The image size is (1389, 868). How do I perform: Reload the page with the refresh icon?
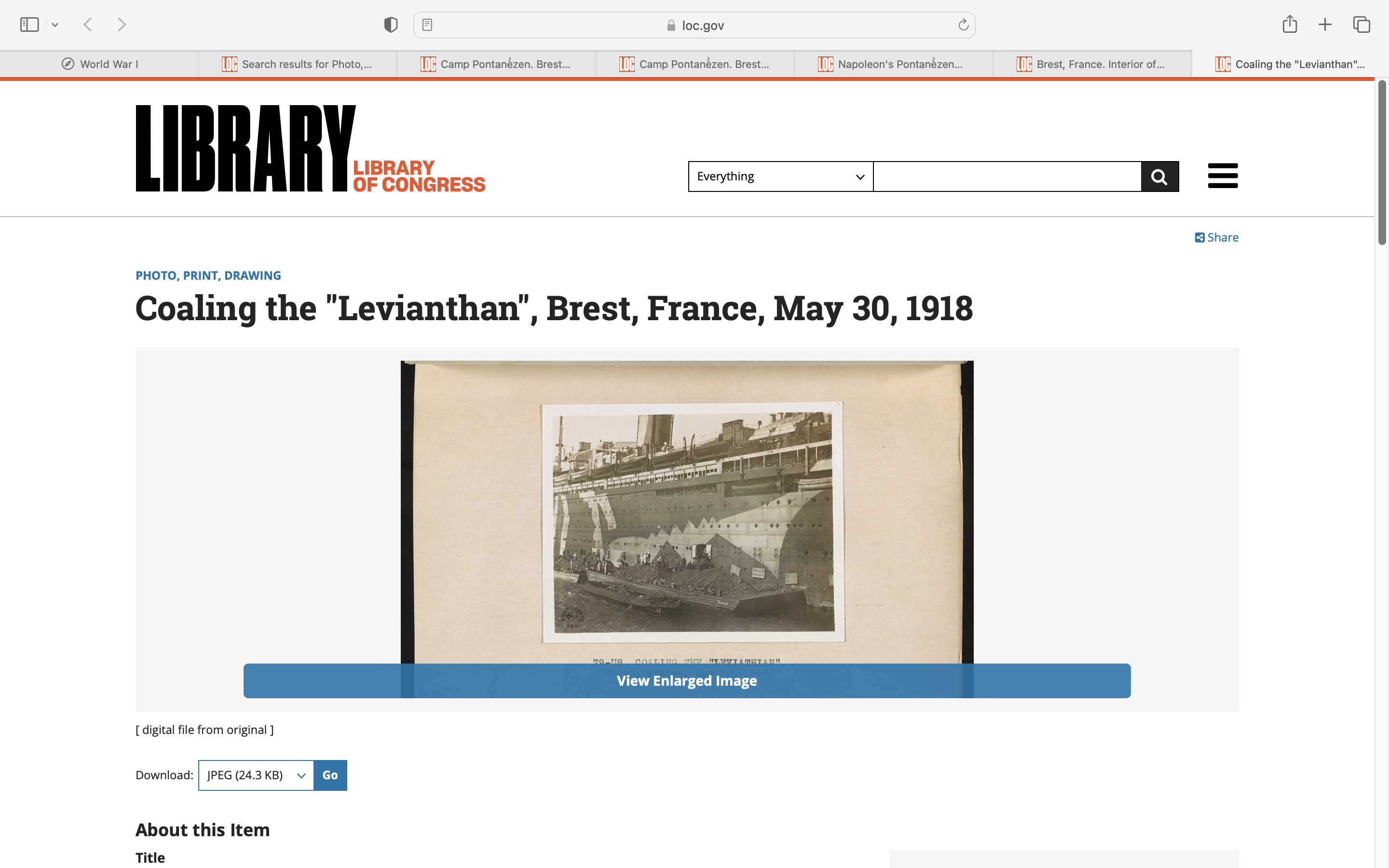click(x=963, y=25)
